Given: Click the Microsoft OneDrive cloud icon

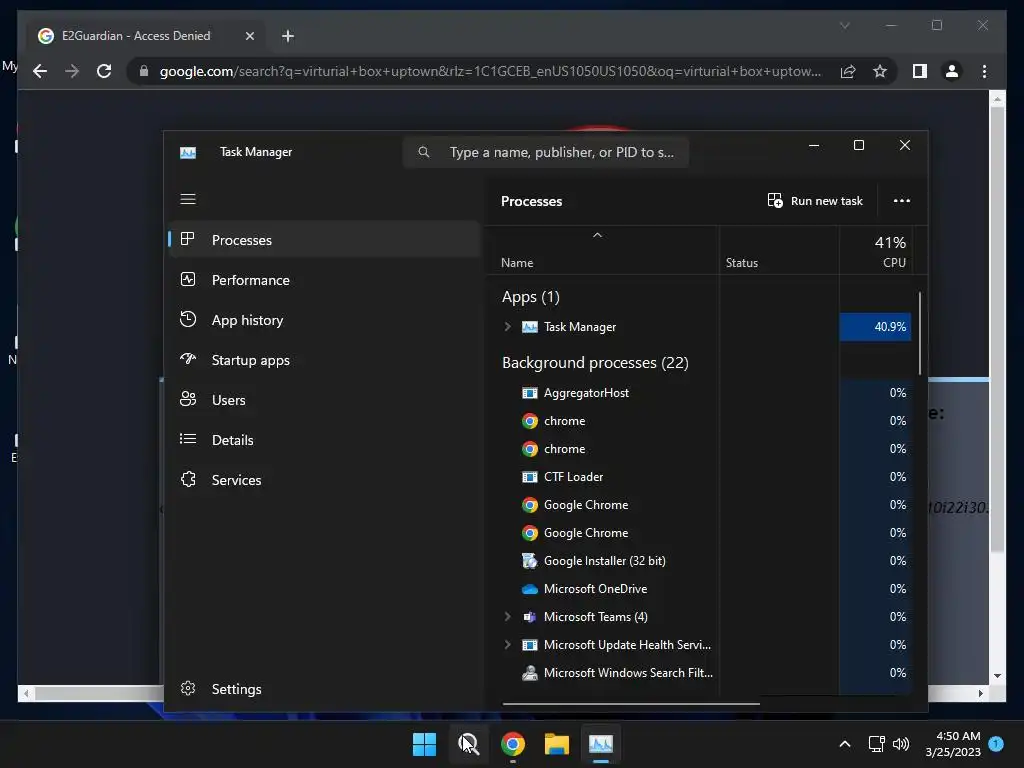Looking at the screenshot, I should pos(530,589).
